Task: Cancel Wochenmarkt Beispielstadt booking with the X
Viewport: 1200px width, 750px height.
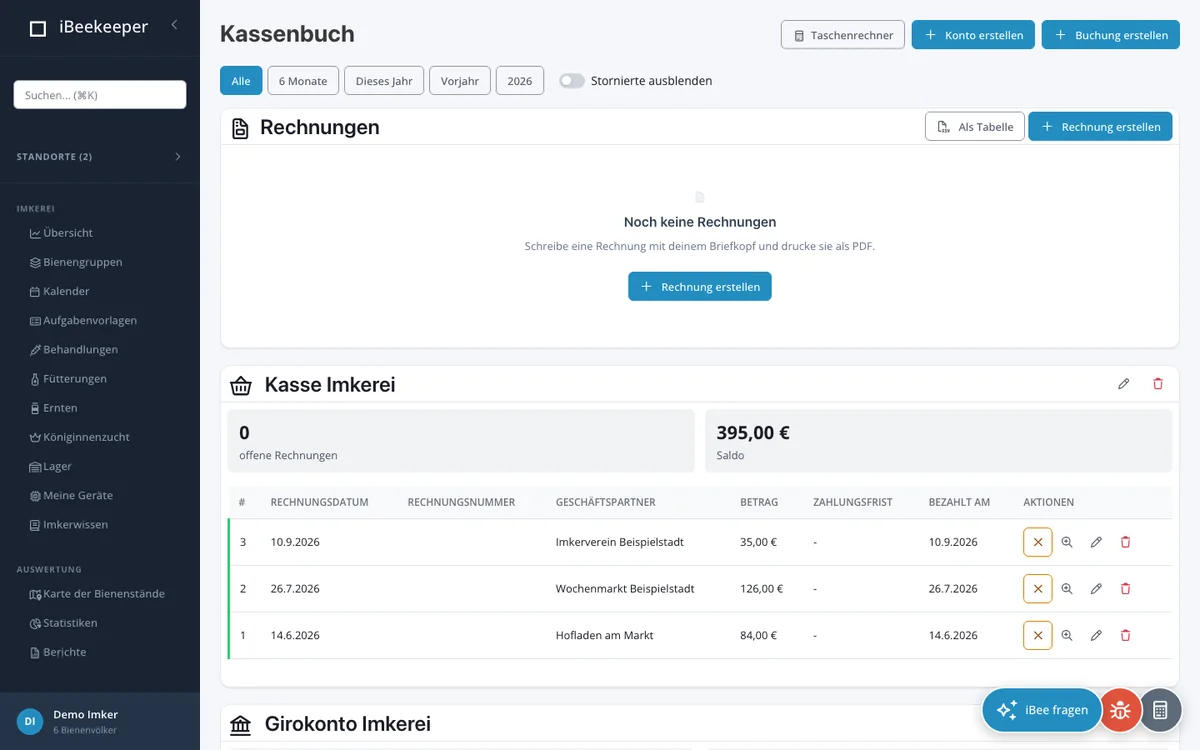Action: (x=1038, y=589)
